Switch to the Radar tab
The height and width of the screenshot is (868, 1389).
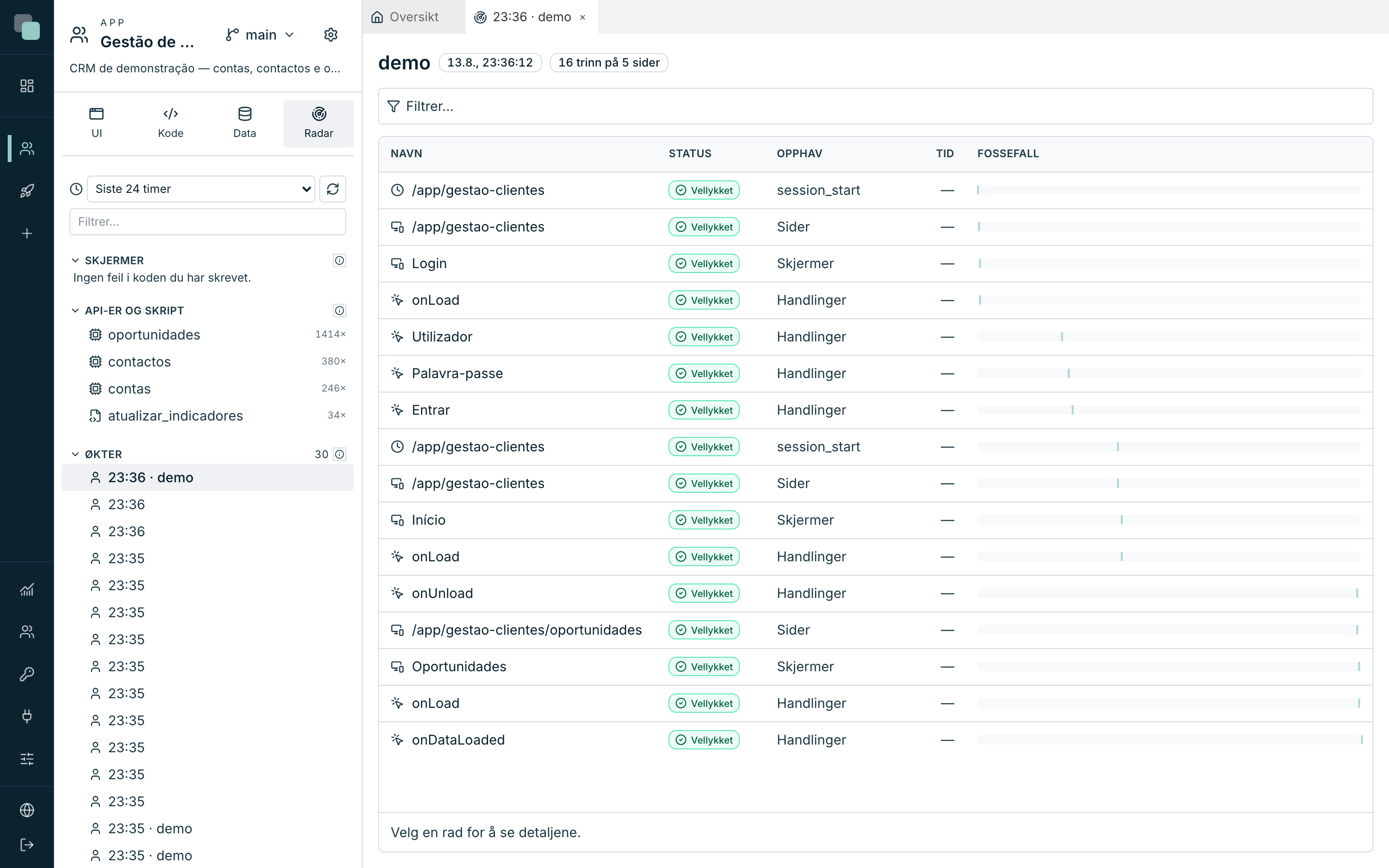coord(318,123)
